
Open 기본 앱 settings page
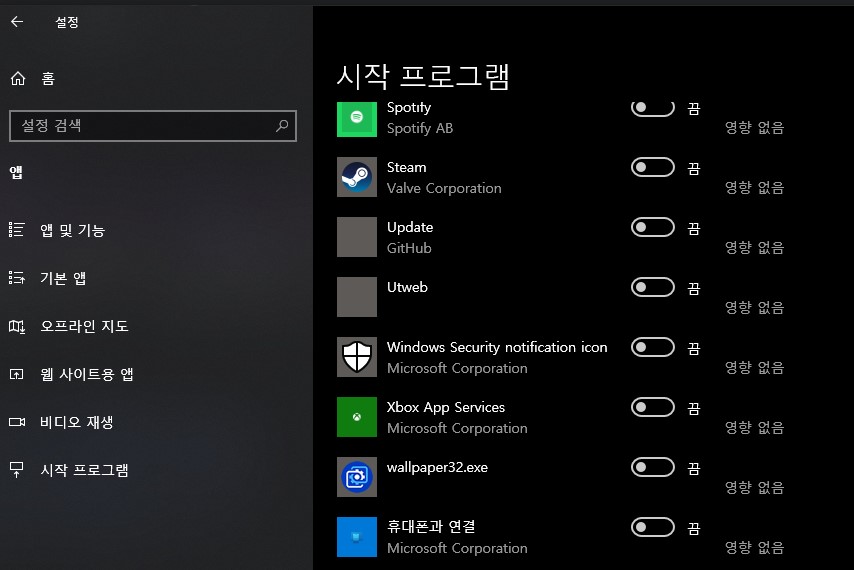point(63,278)
